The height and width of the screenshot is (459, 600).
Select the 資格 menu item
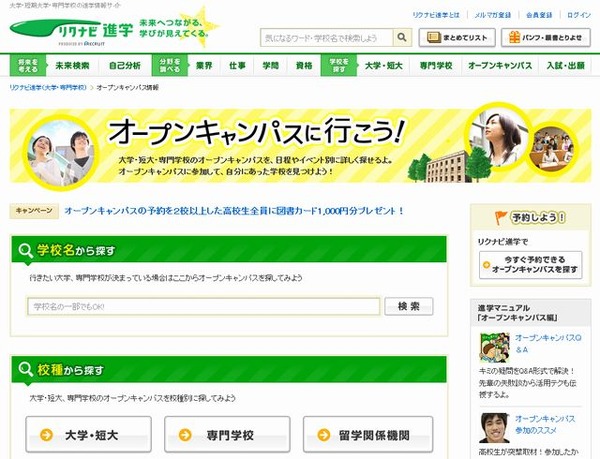pos(304,65)
